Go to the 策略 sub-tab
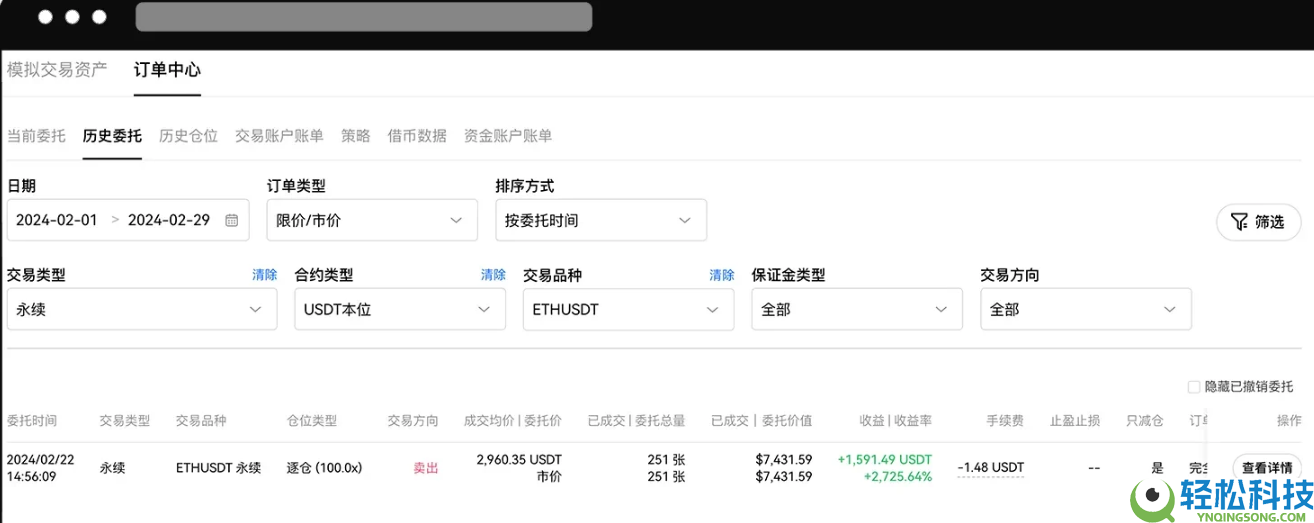The width and height of the screenshot is (1314, 523). tap(355, 136)
